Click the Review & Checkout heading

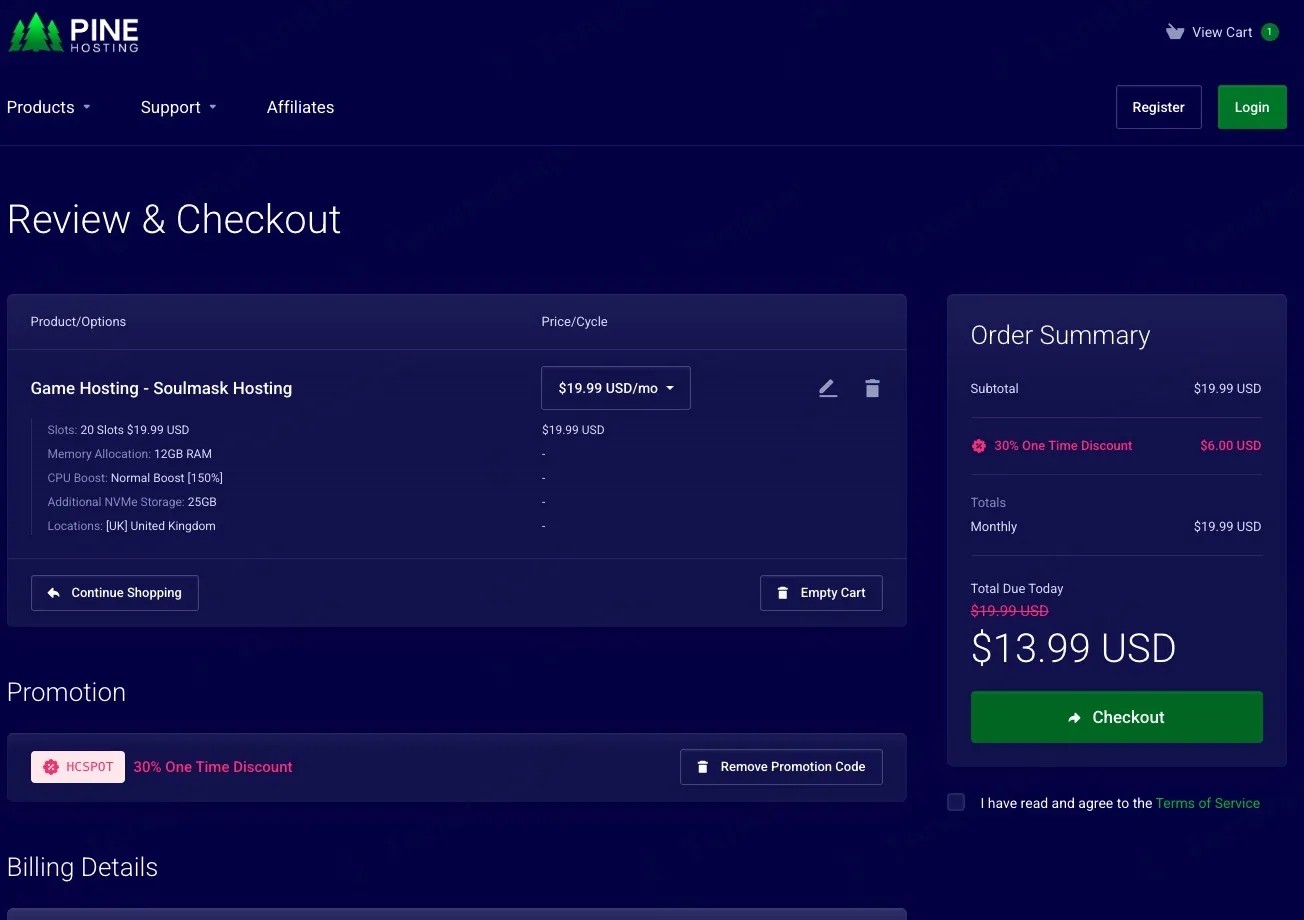coord(174,220)
